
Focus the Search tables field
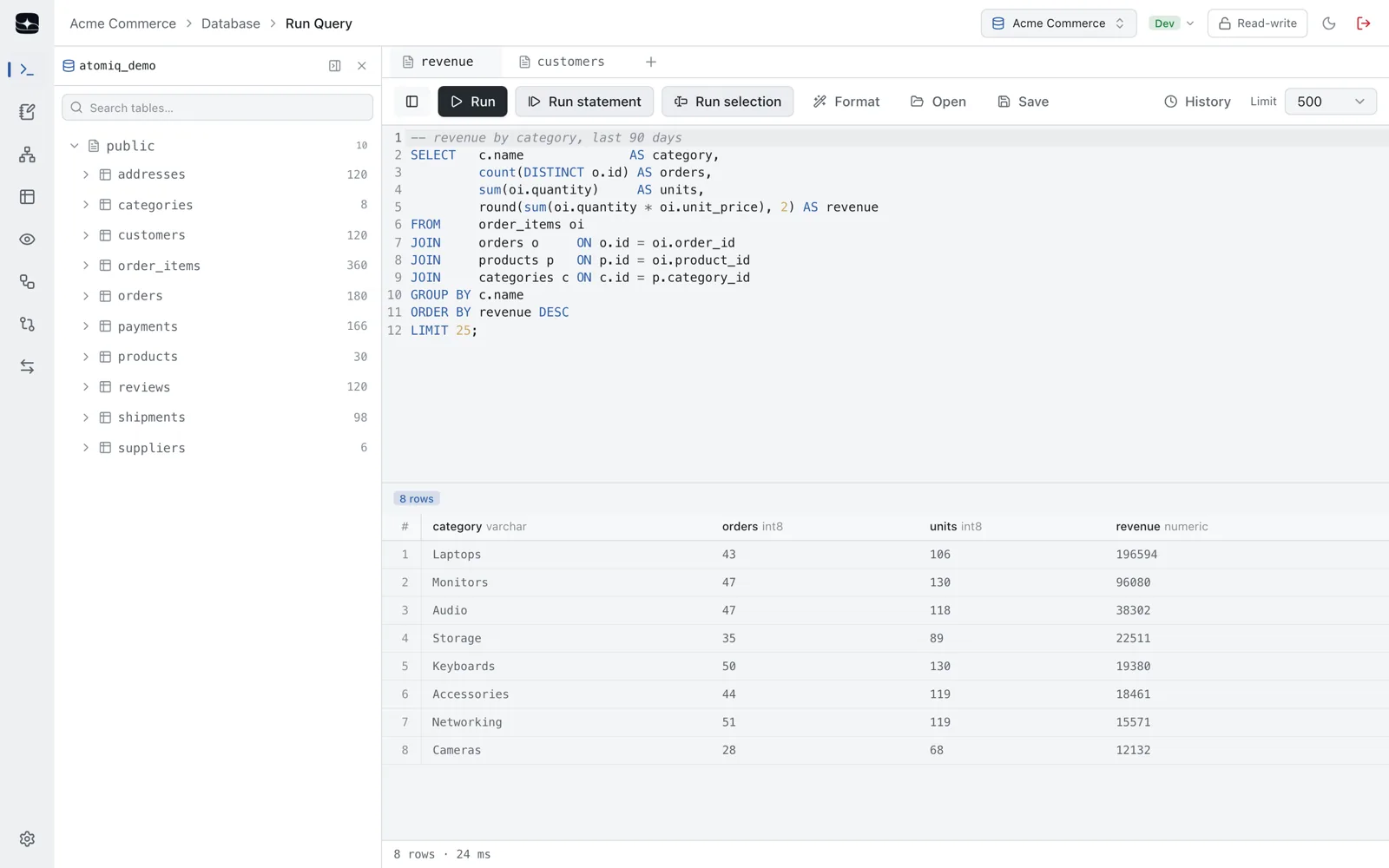[x=217, y=108]
